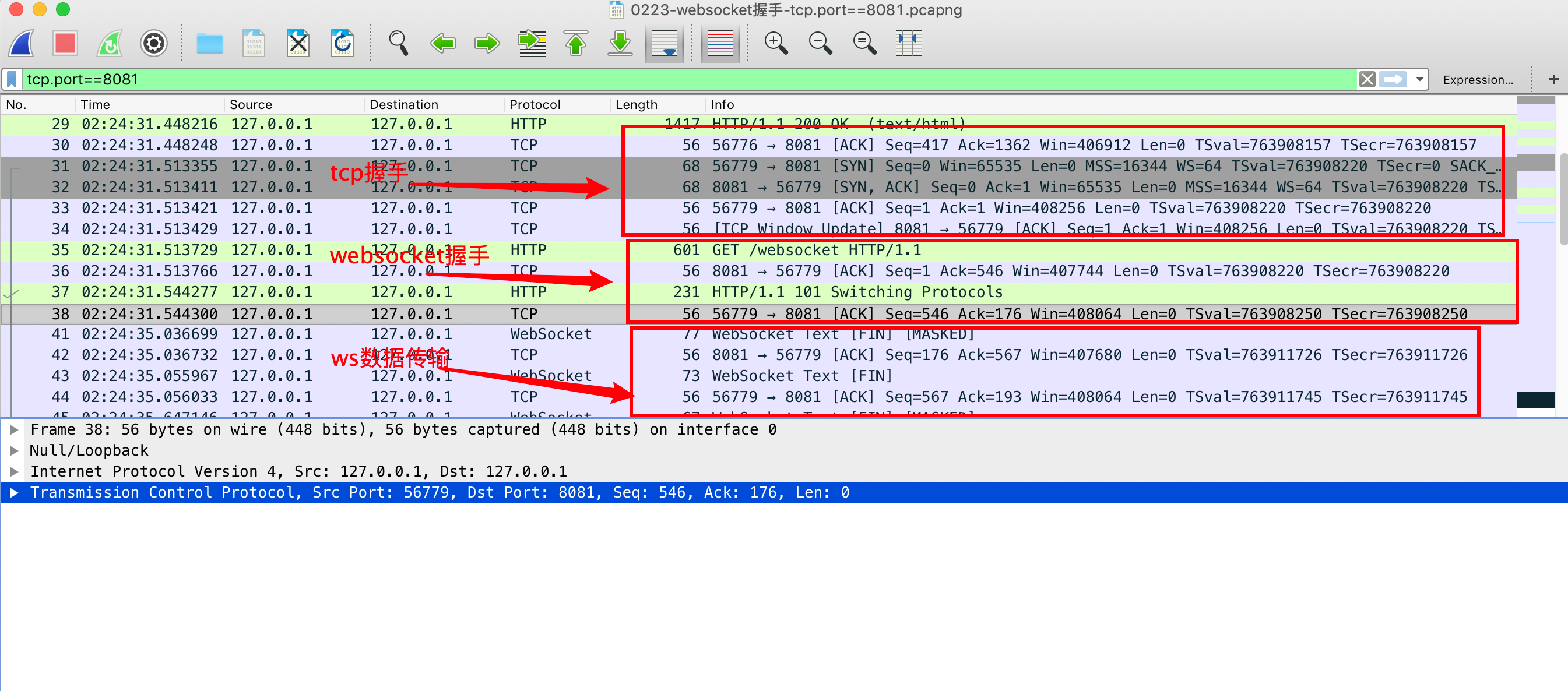Image resolution: width=1568 pixels, height=691 pixels.
Task: Restart current capture with green fin icon
Action: [110, 43]
